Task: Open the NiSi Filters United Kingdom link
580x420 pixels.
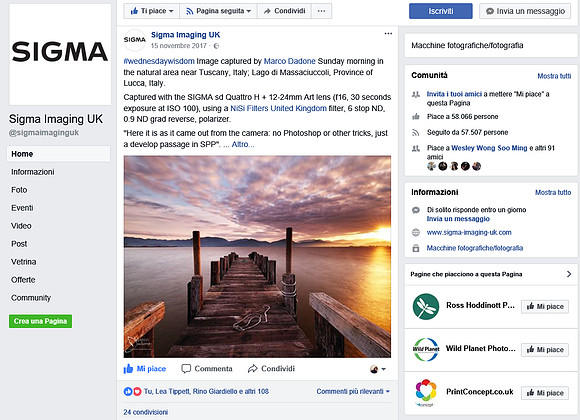Action: 279,108
